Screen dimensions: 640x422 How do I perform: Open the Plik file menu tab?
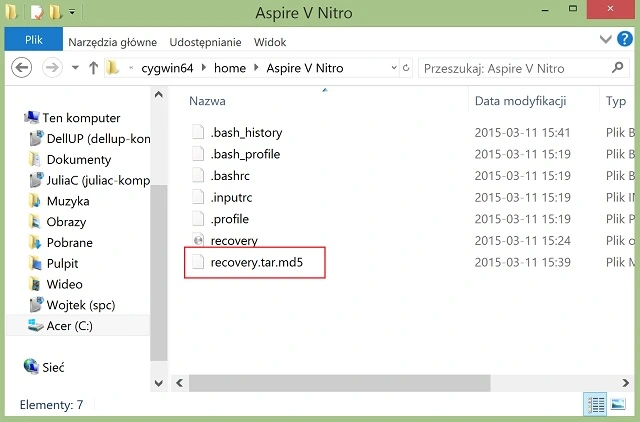pos(33,40)
